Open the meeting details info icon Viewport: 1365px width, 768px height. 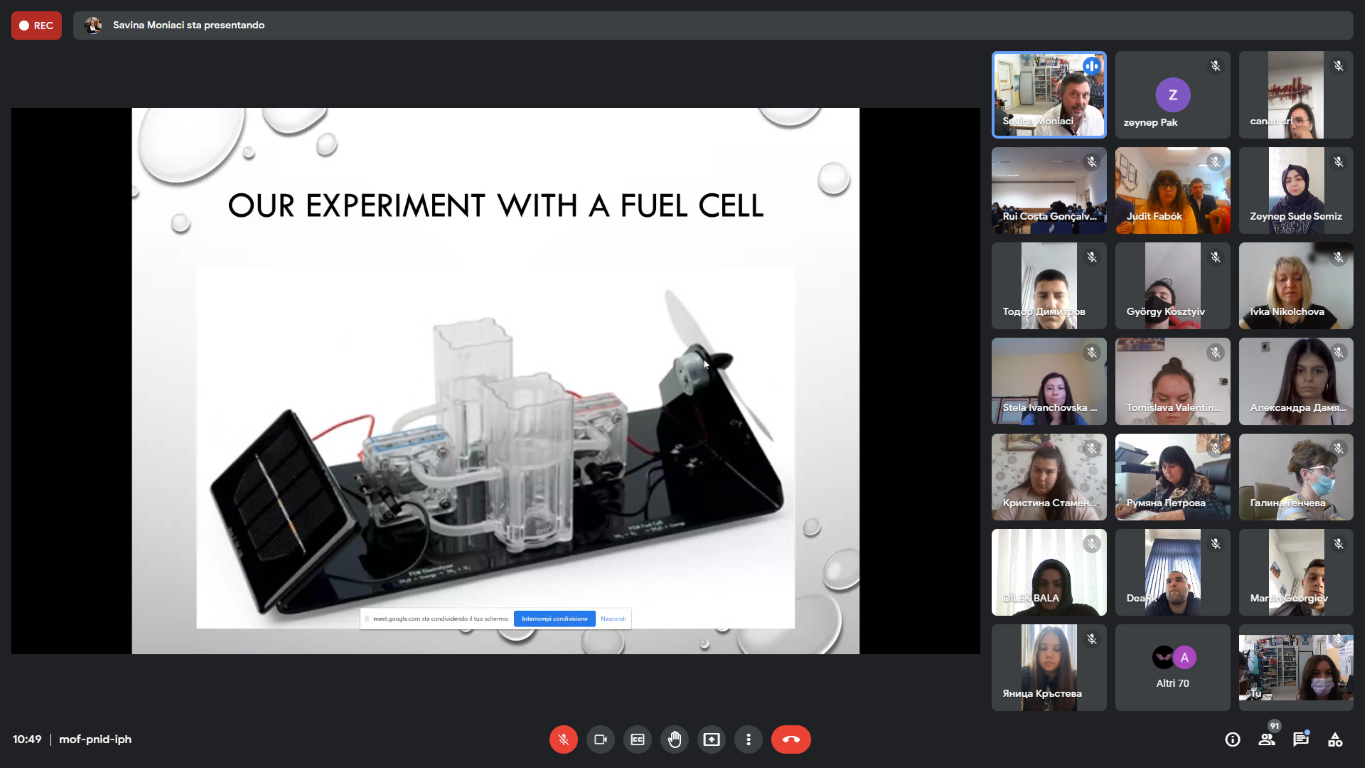(1232, 739)
